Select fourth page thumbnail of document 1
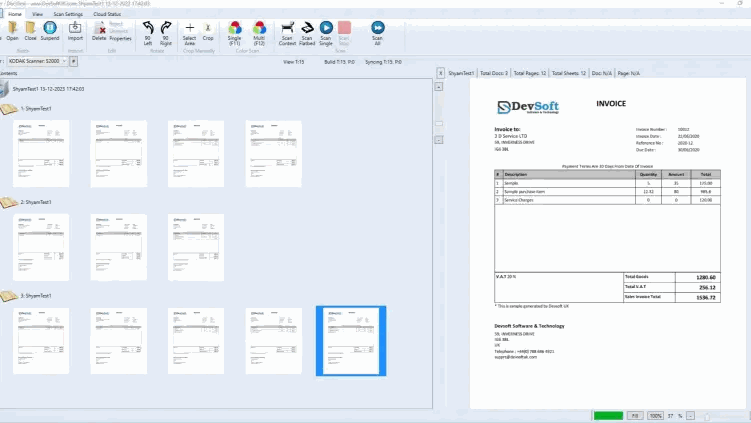Image resolution: width=751 pixels, height=423 pixels. [273, 153]
